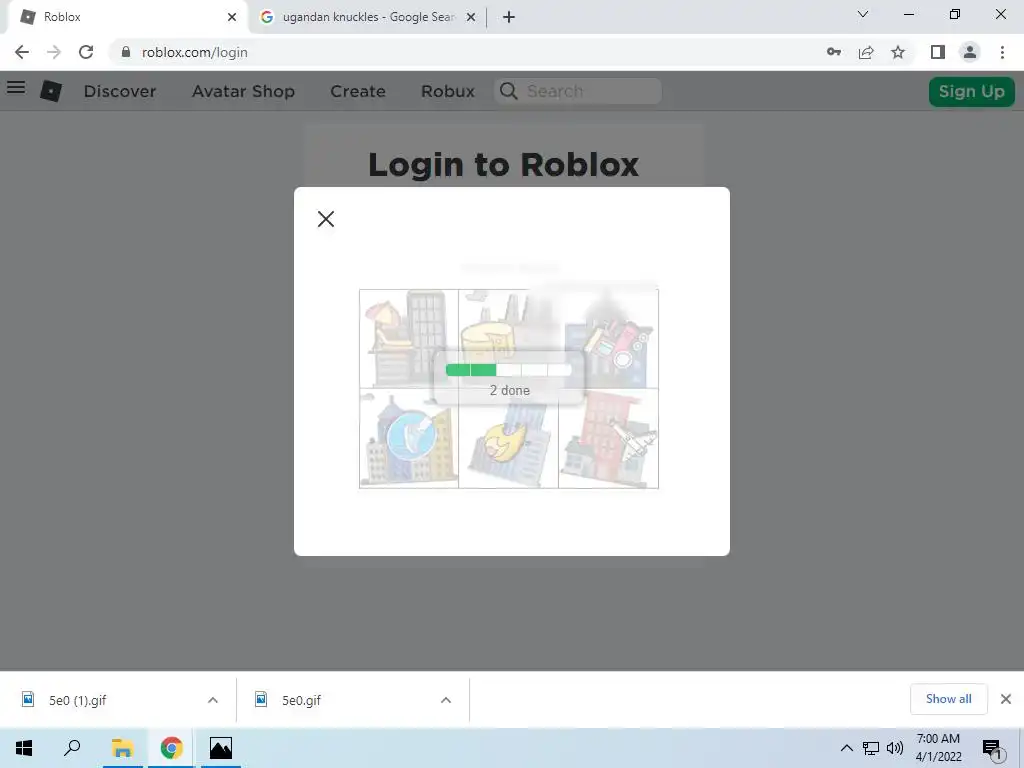Click the share this page icon
The width and height of the screenshot is (1024, 768).
[866, 52]
